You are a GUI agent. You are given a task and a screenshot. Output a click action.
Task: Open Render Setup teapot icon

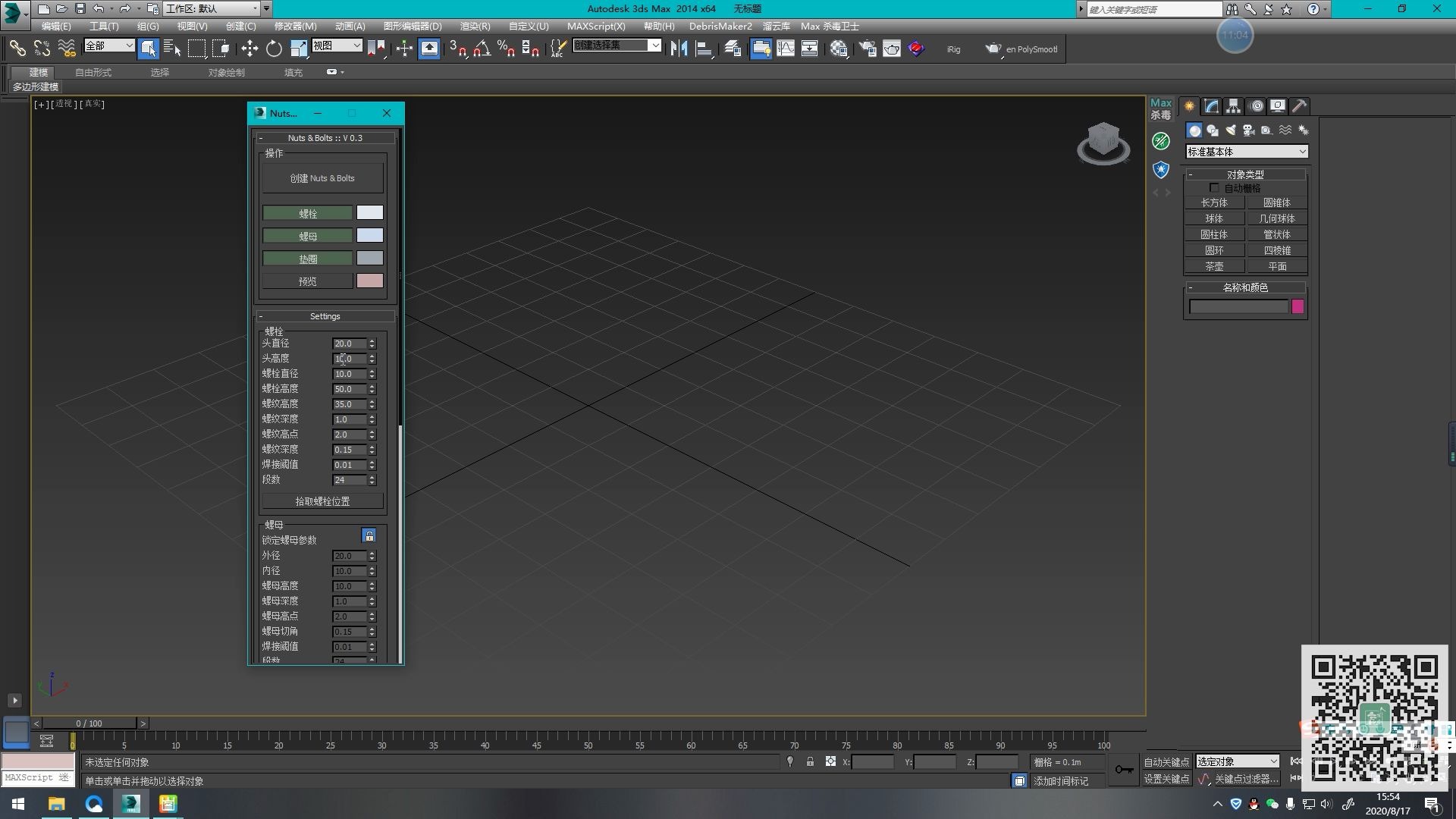(868, 49)
